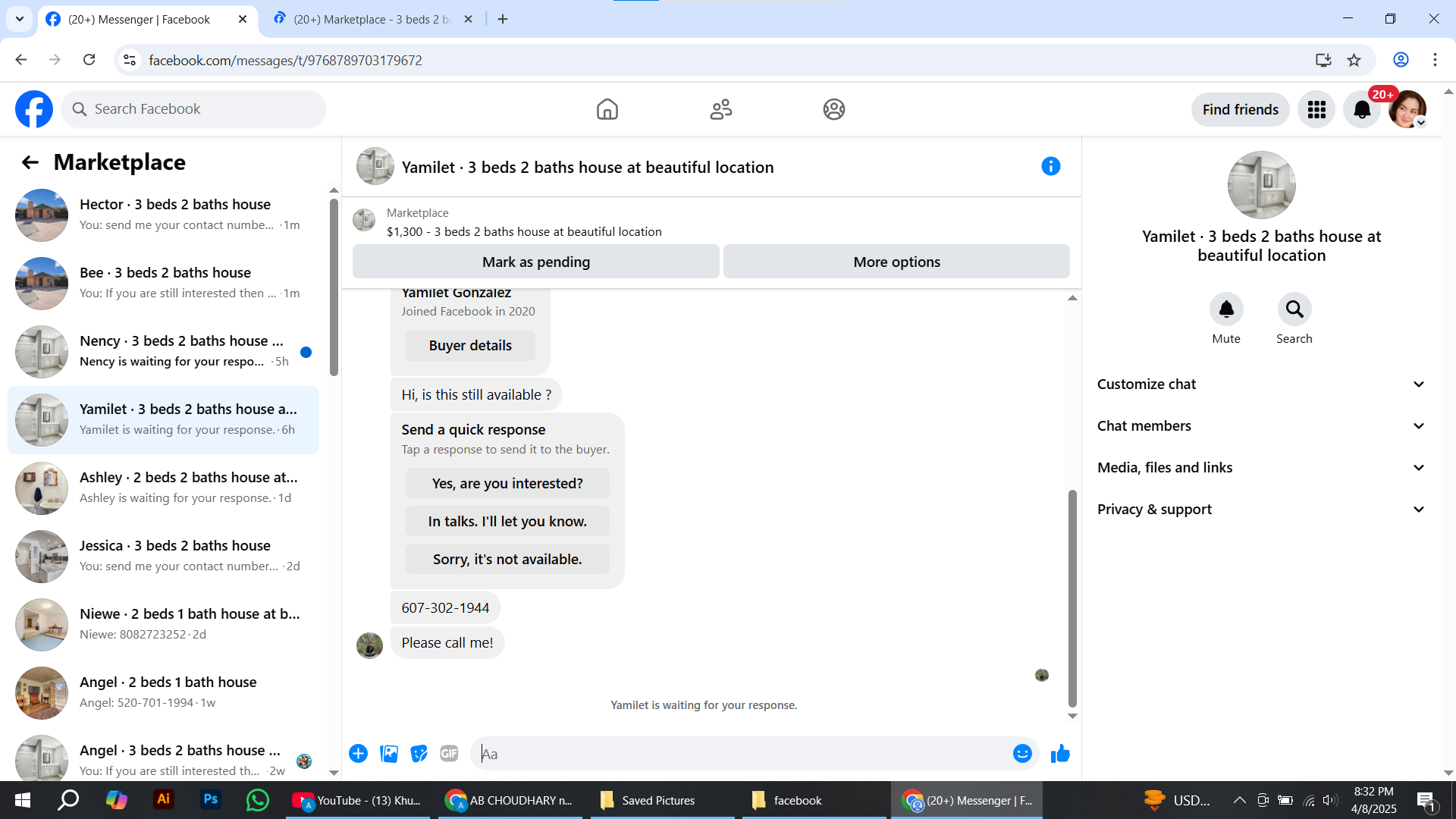
Task: Click the thumbs-up like send icon
Action: (x=1060, y=754)
